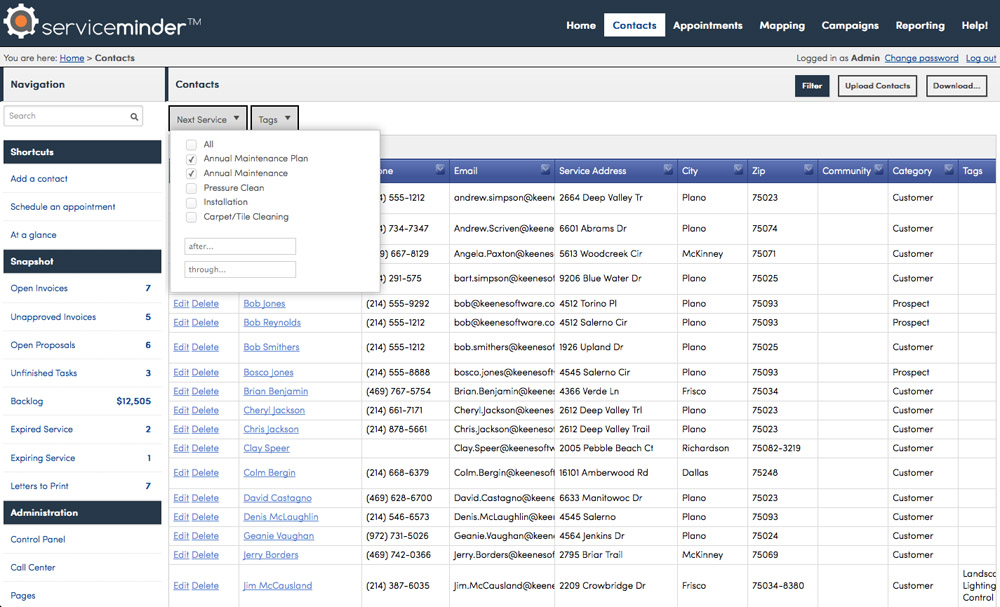Screen dimensions: 1000x607
Task: Click the "after..." date field
Action: point(240,246)
